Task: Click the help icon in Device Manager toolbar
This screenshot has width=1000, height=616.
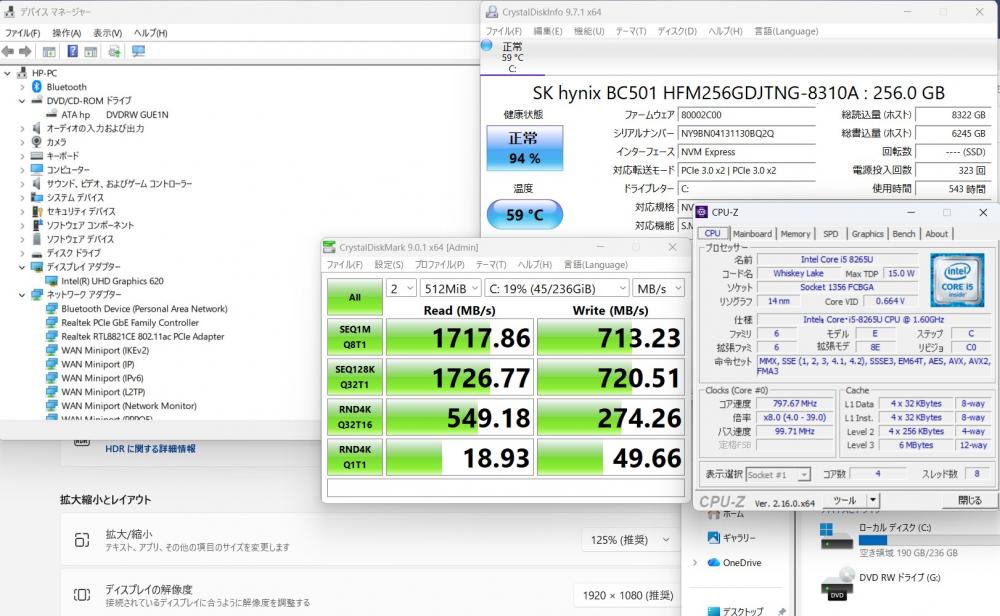Action: click(x=73, y=52)
